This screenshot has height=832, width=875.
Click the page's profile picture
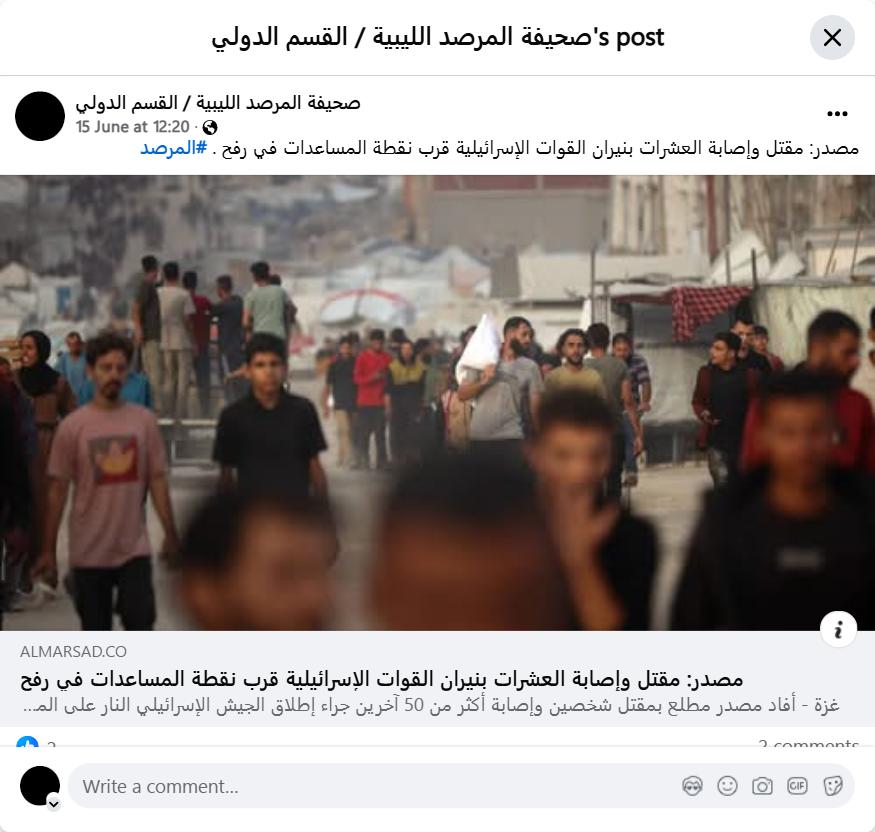point(40,116)
